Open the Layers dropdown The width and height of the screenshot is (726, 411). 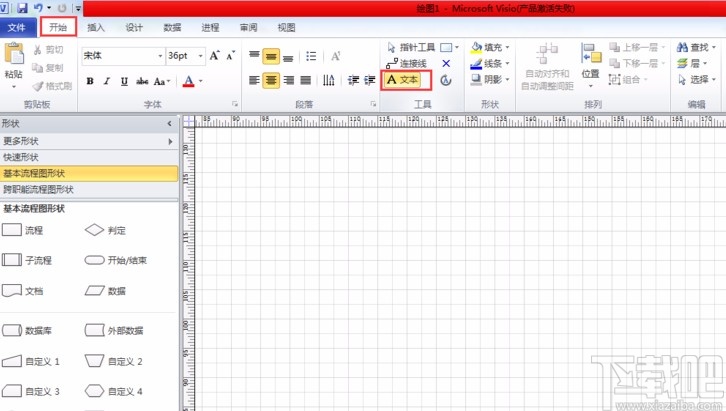692,63
